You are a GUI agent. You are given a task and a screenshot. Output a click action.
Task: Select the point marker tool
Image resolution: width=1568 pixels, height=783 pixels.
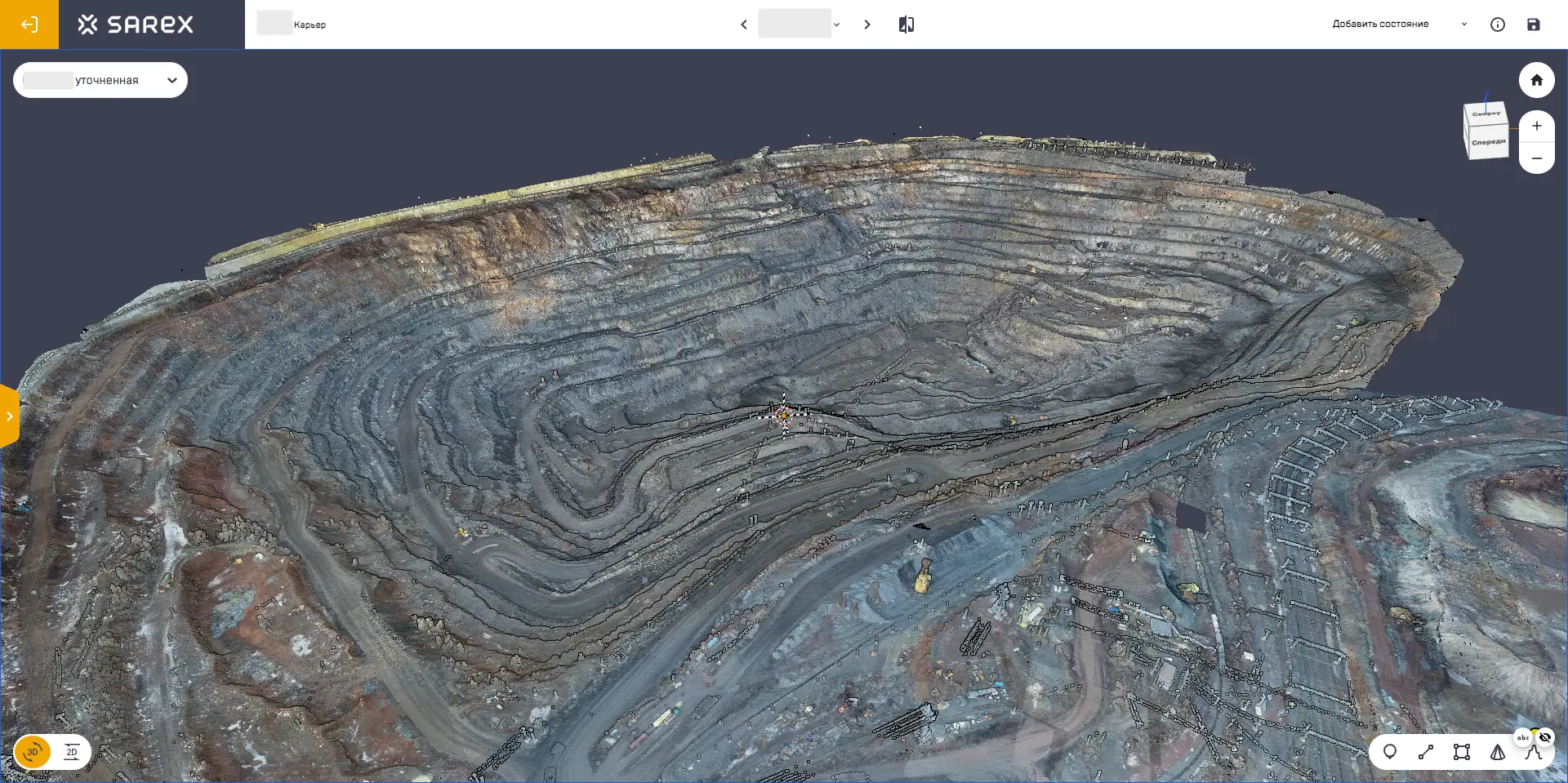pyautogui.click(x=1390, y=752)
